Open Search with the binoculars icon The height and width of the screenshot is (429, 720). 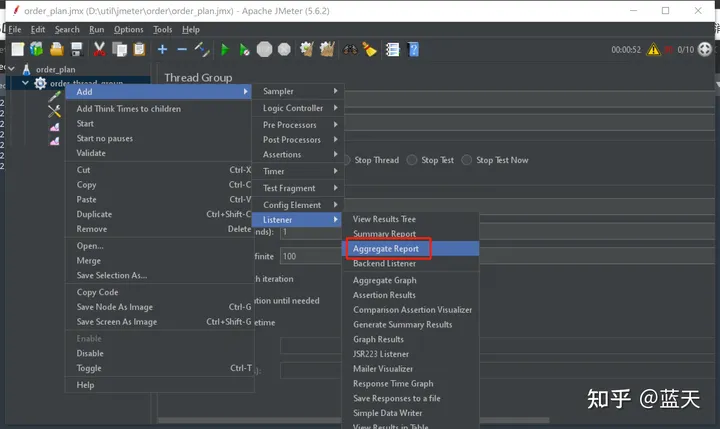[350, 49]
